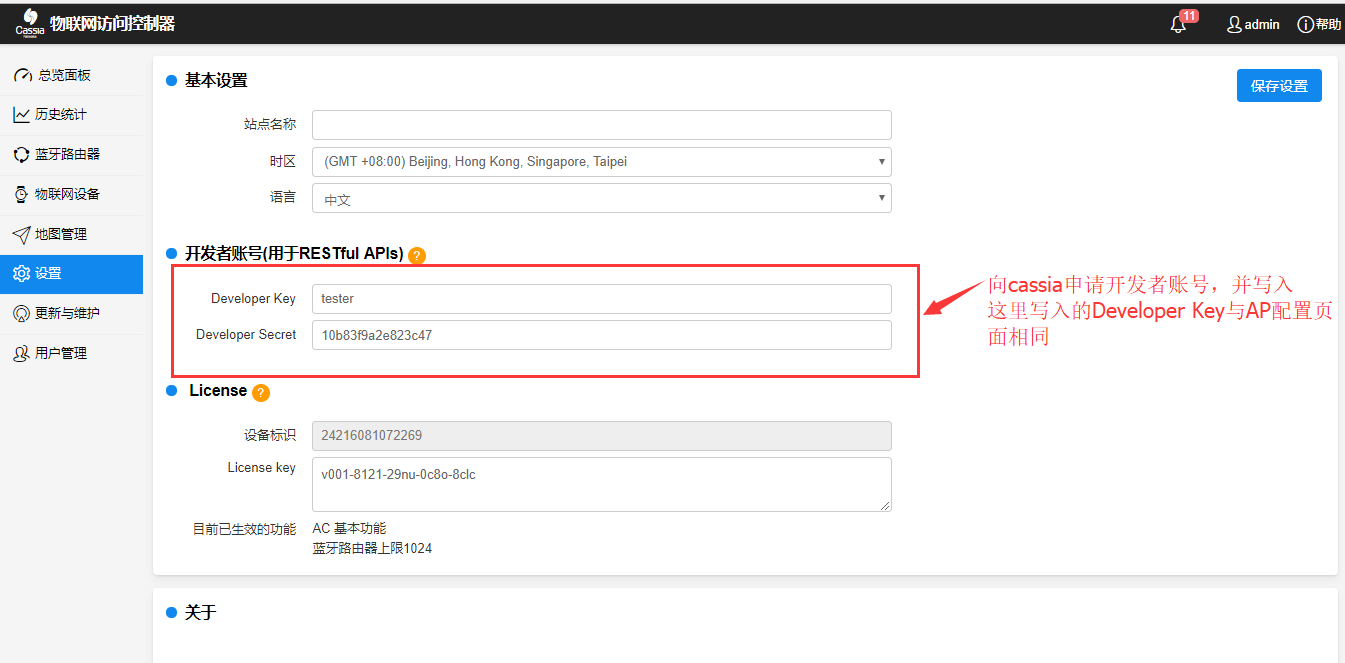Viewport: 1345px width, 663px height.
Task: Click the notification bell icon
Action: click(1179, 25)
